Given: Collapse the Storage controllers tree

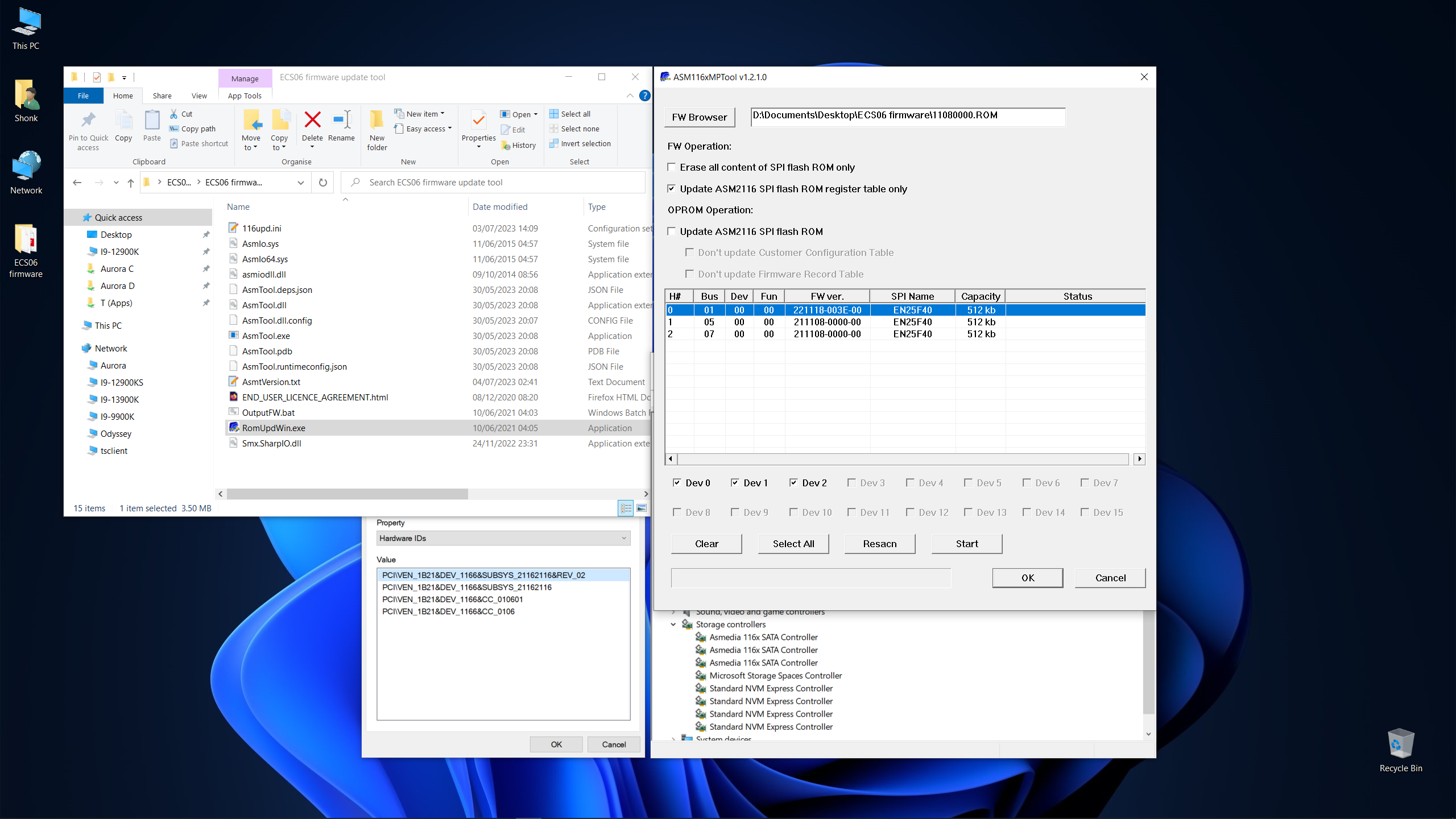Looking at the screenshot, I should pos(673,624).
